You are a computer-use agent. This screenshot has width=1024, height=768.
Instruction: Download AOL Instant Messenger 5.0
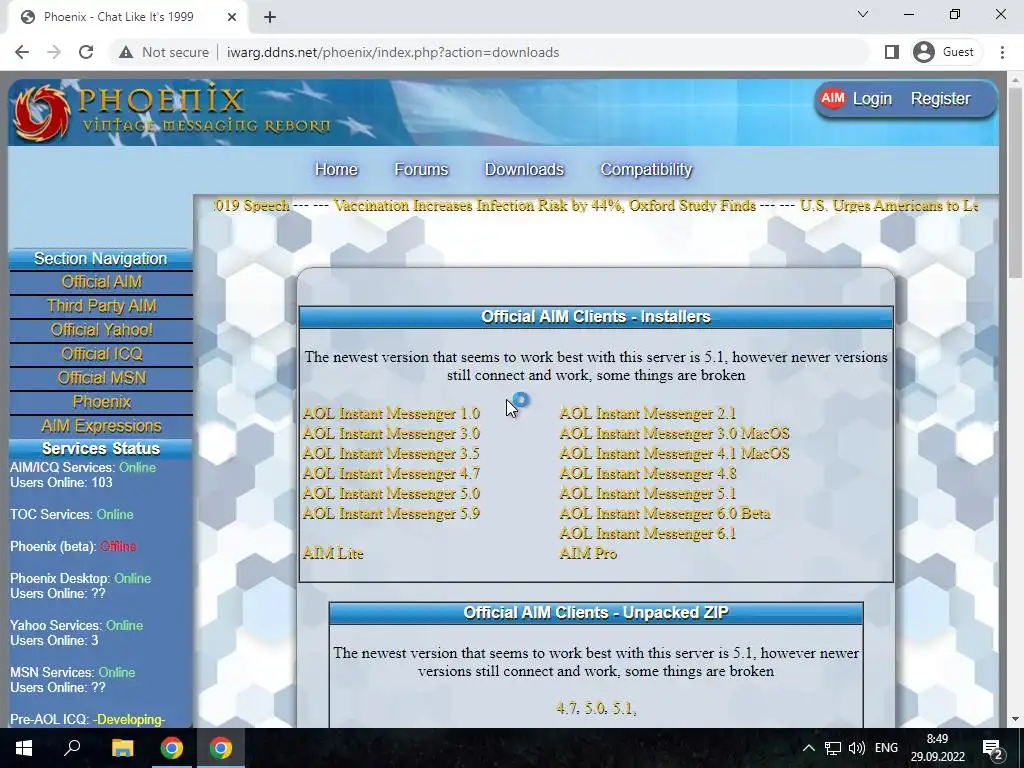click(x=391, y=494)
